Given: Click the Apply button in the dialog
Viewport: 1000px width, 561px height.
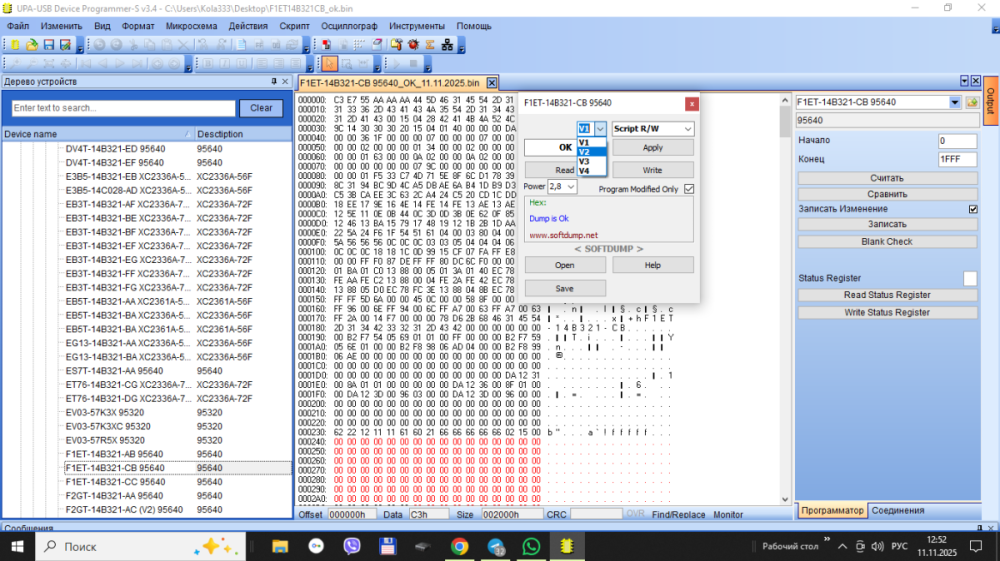Looking at the screenshot, I should [652, 147].
